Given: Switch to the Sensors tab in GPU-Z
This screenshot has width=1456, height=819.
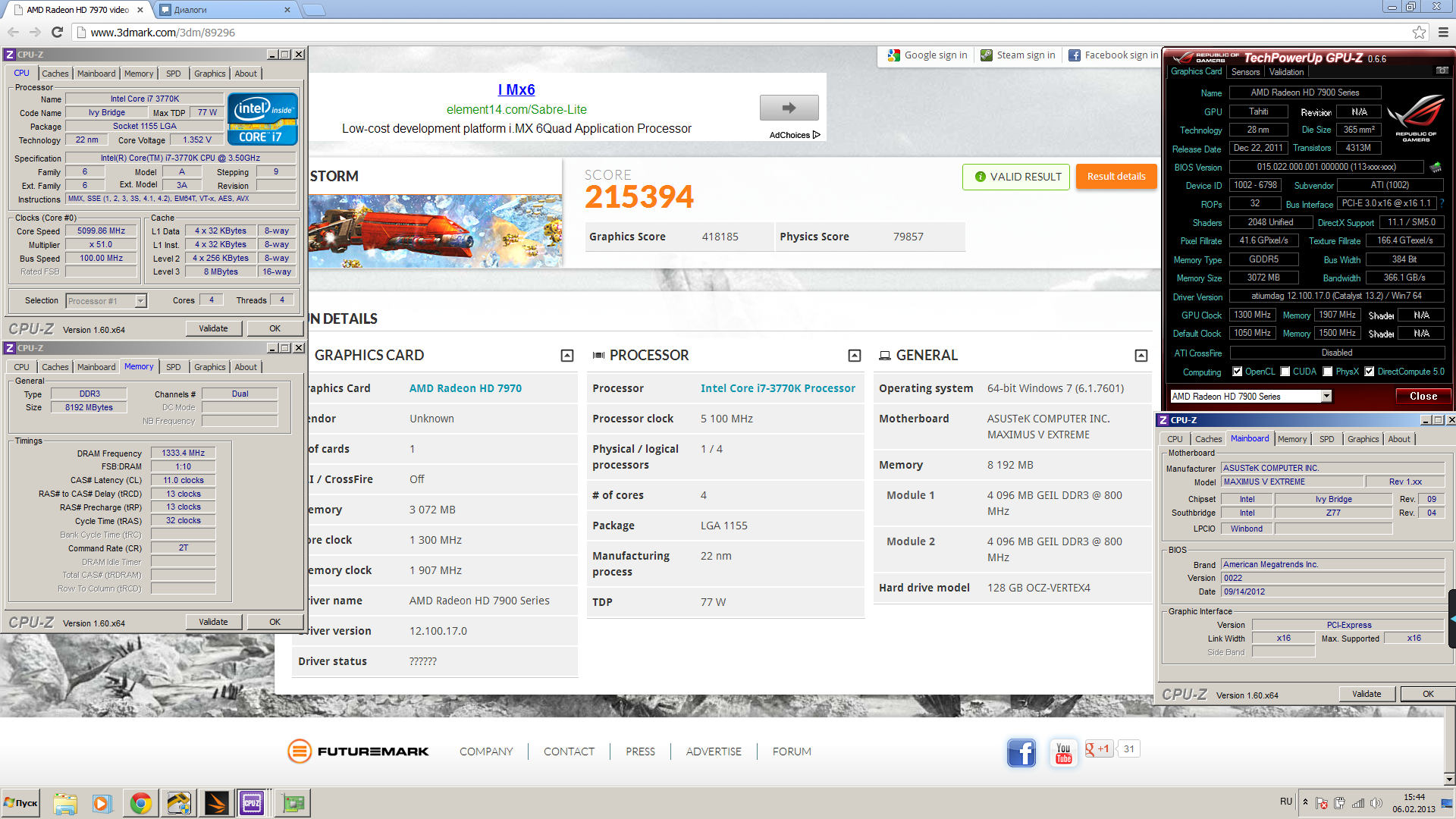Looking at the screenshot, I should pos(1245,72).
